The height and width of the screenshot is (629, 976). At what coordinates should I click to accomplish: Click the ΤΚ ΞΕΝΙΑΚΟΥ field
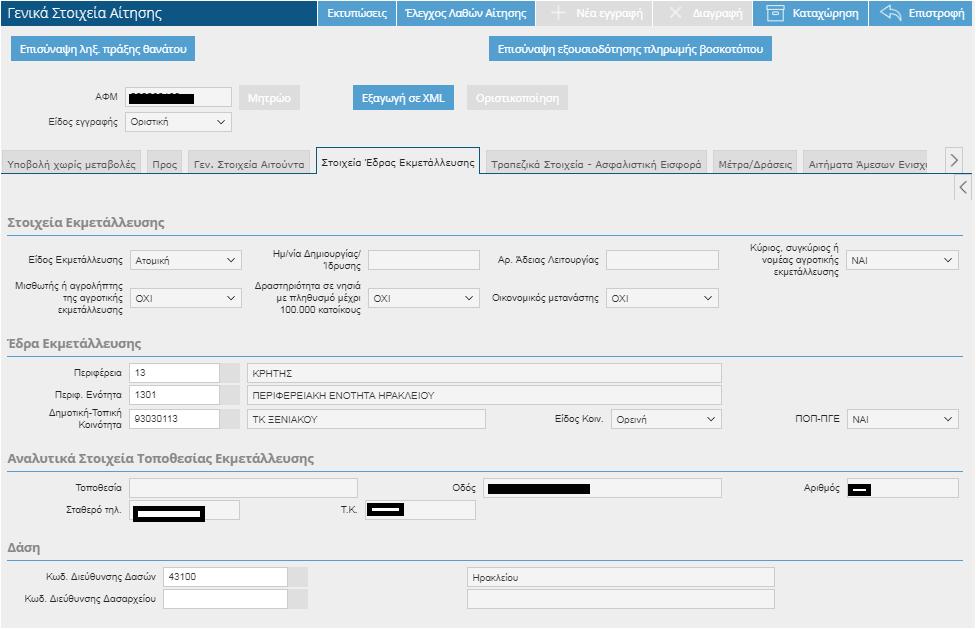[x=366, y=419]
